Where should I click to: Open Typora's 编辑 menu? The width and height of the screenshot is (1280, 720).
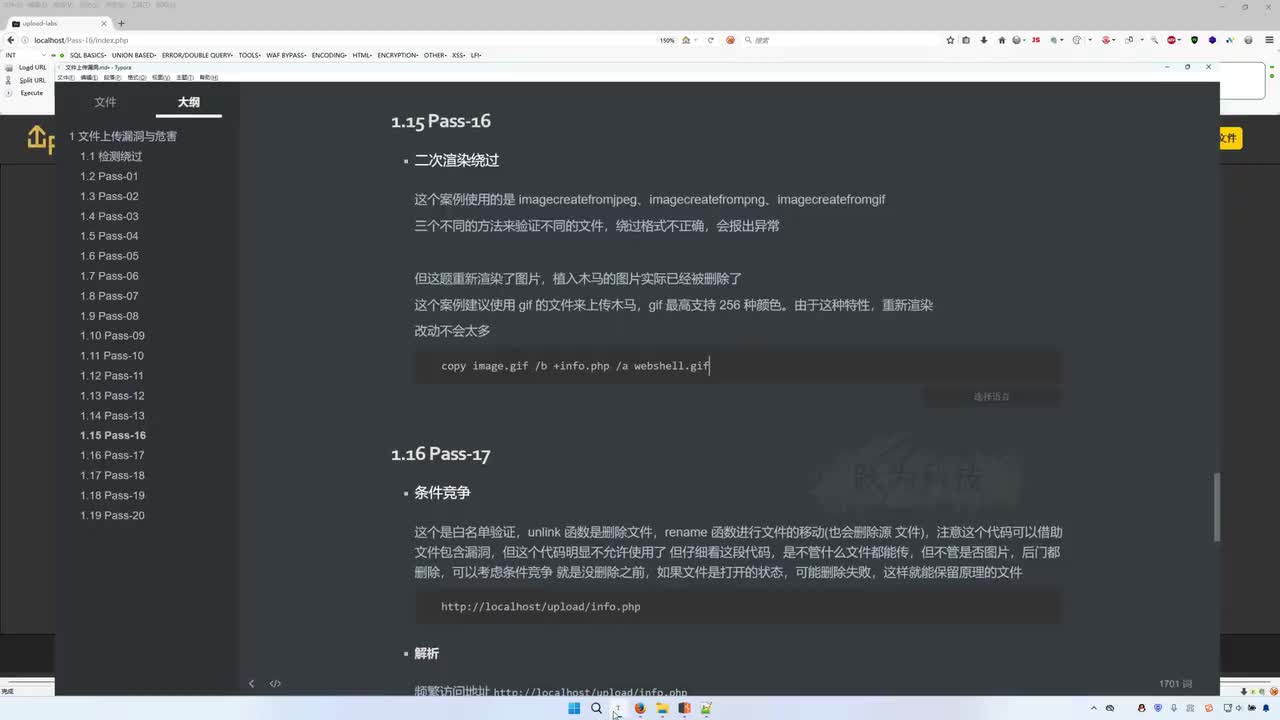89,77
